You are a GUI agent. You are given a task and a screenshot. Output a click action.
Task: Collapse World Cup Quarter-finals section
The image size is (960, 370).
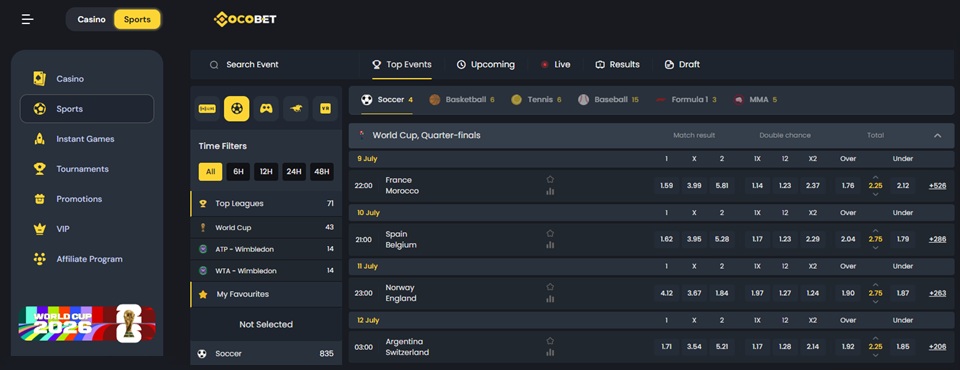tap(937, 135)
